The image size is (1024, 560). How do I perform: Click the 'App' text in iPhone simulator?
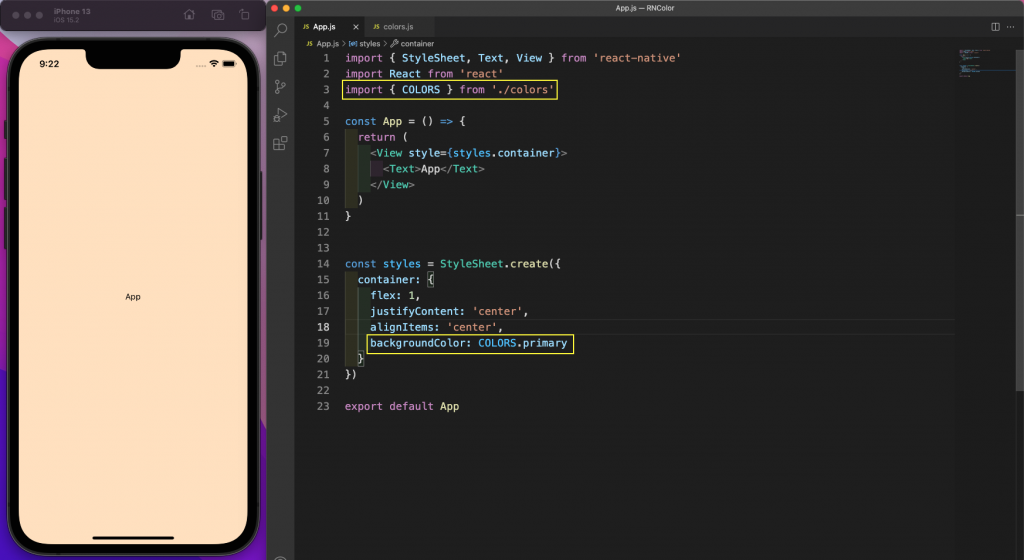(133, 297)
